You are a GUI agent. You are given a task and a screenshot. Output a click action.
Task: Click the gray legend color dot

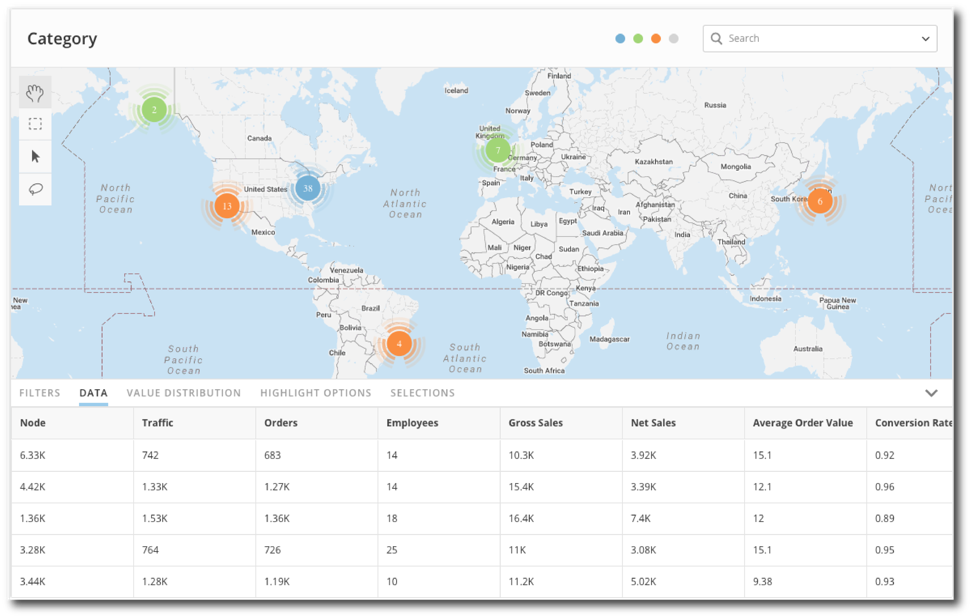[x=672, y=37]
